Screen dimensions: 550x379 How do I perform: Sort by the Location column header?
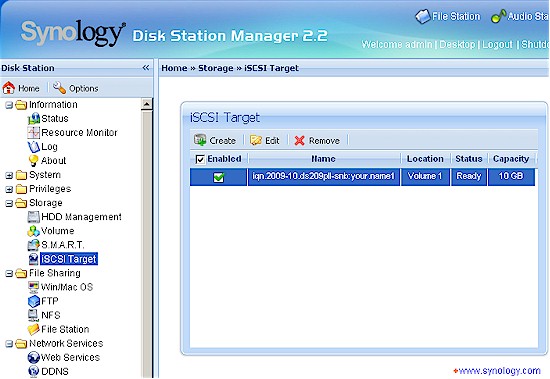pos(425,159)
